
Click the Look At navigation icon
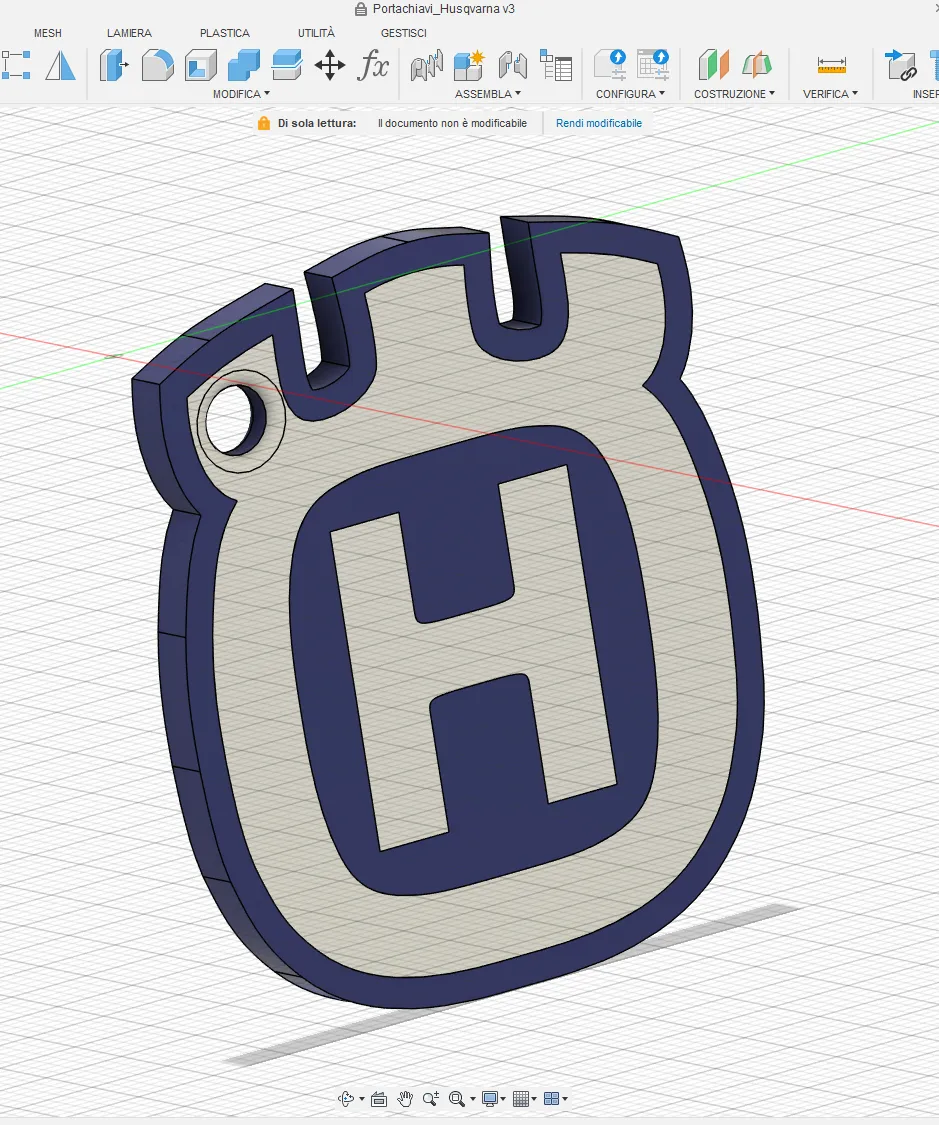click(379, 1098)
